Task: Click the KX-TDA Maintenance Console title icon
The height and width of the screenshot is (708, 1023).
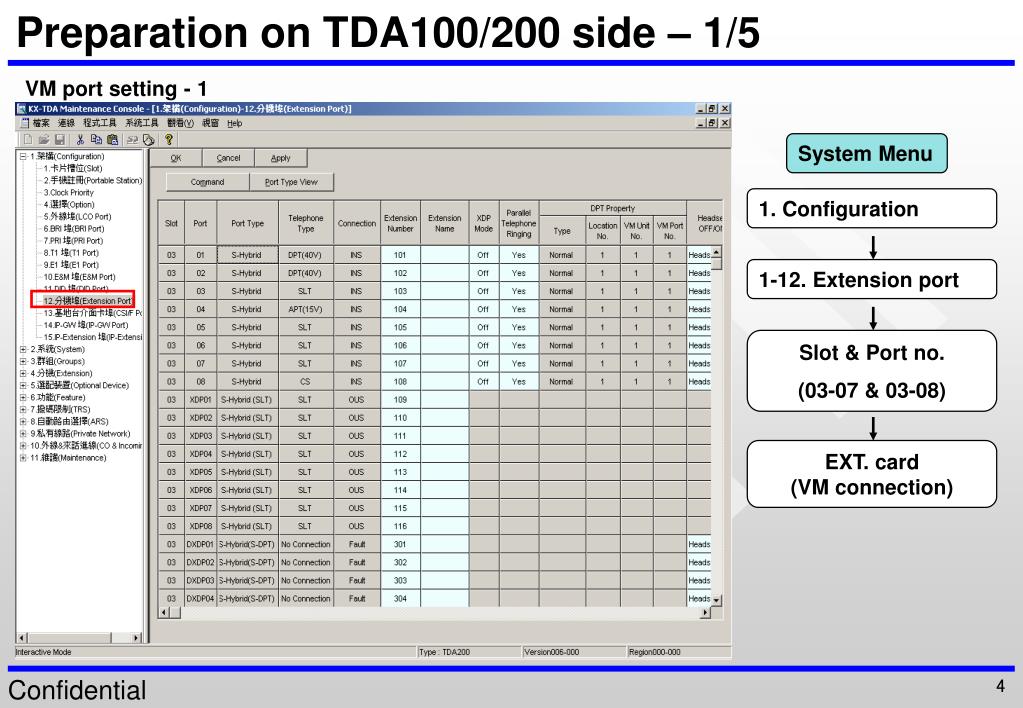Action: click(x=22, y=108)
